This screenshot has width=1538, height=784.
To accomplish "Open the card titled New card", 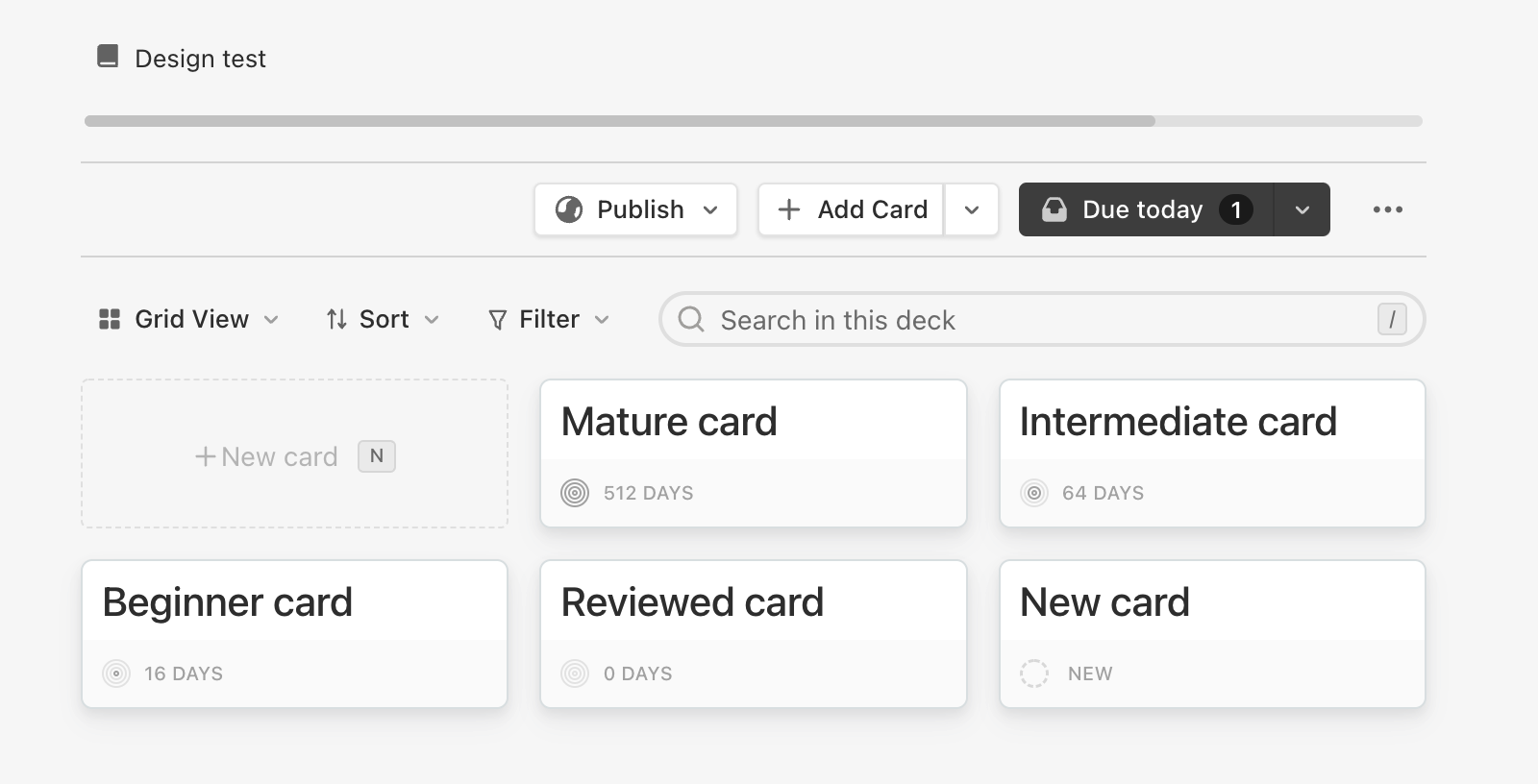I will [1212, 634].
